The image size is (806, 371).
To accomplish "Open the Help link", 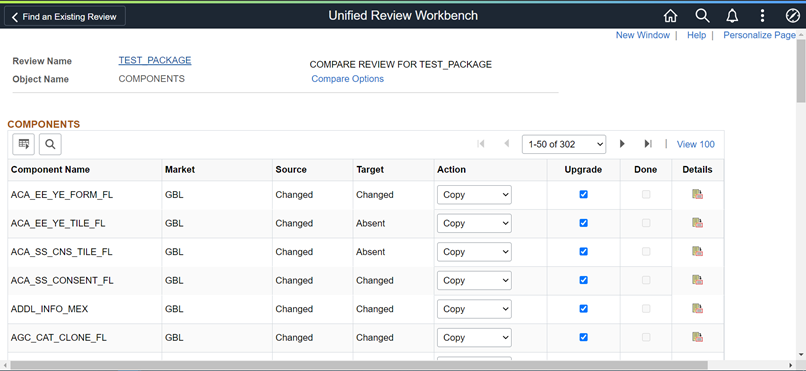I will pyautogui.click(x=697, y=35).
